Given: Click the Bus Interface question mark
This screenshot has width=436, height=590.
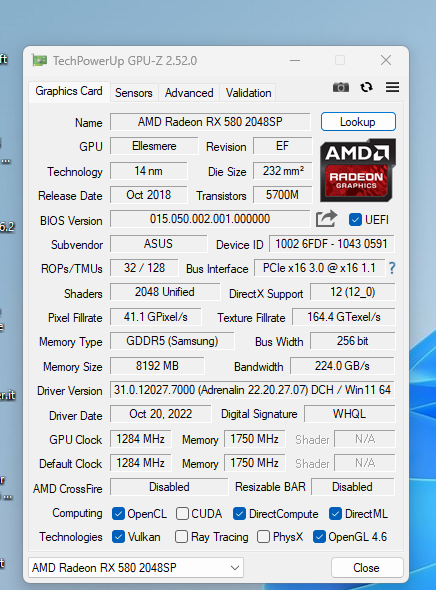Looking at the screenshot, I should click(x=392, y=268).
